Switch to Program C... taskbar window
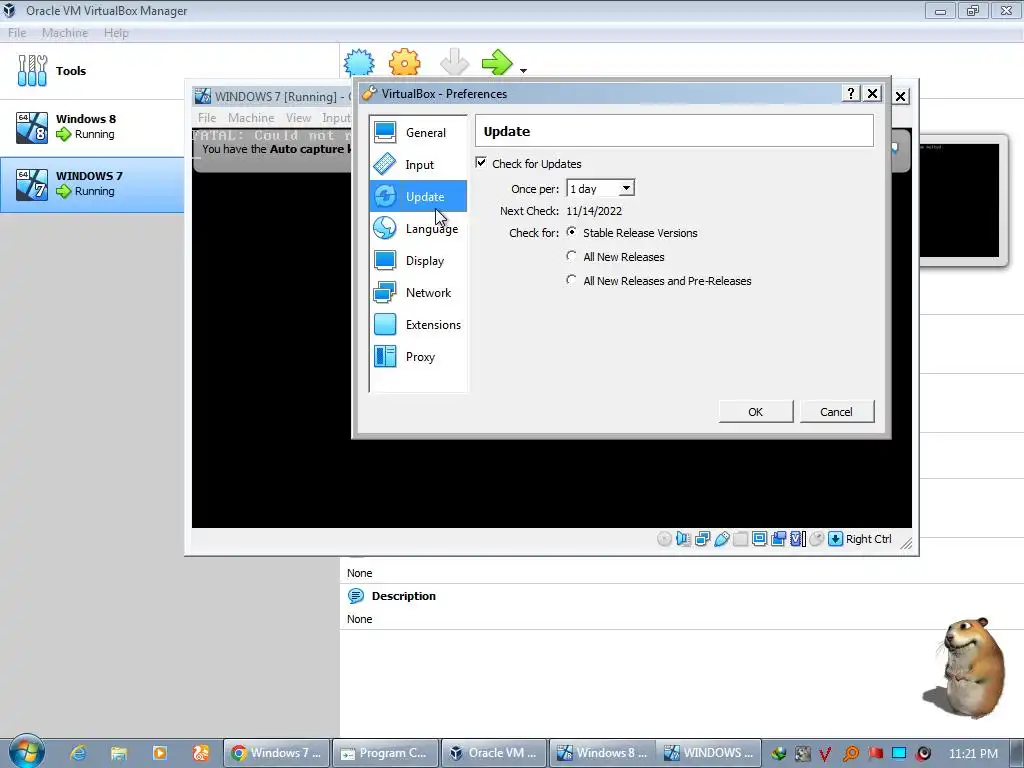 (385, 753)
